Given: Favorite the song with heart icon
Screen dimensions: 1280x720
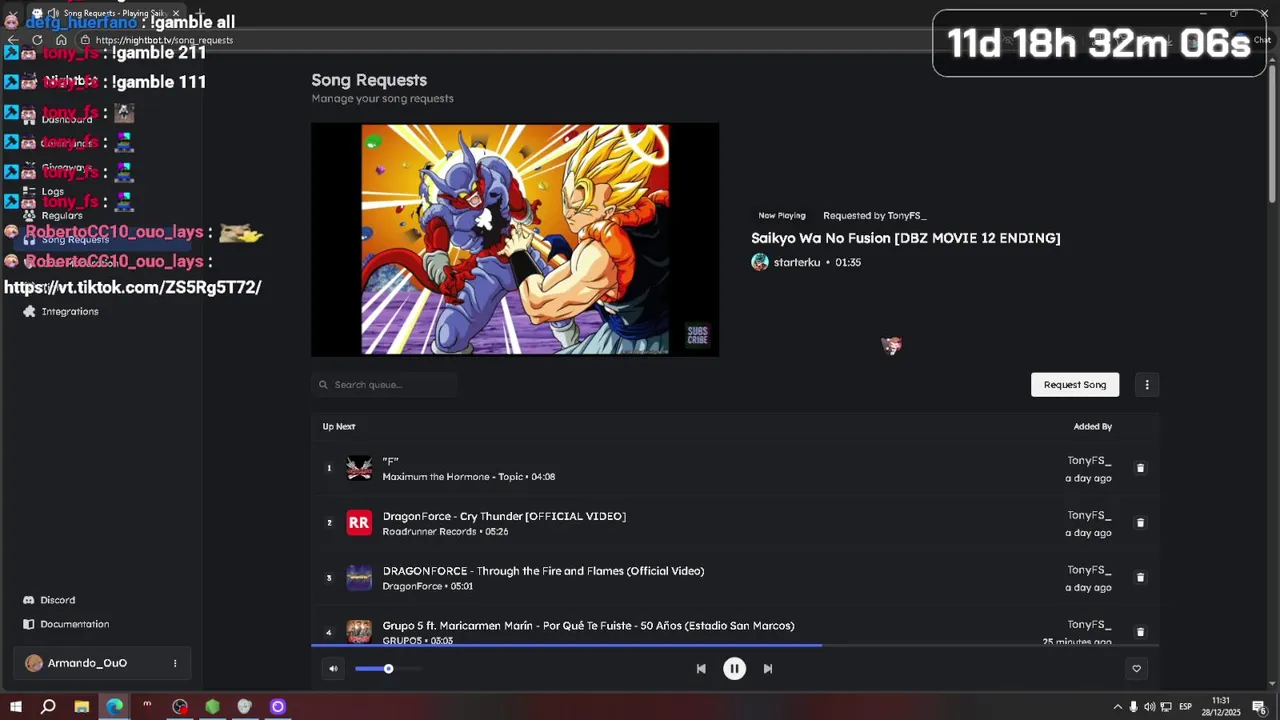Looking at the screenshot, I should point(1136,669).
